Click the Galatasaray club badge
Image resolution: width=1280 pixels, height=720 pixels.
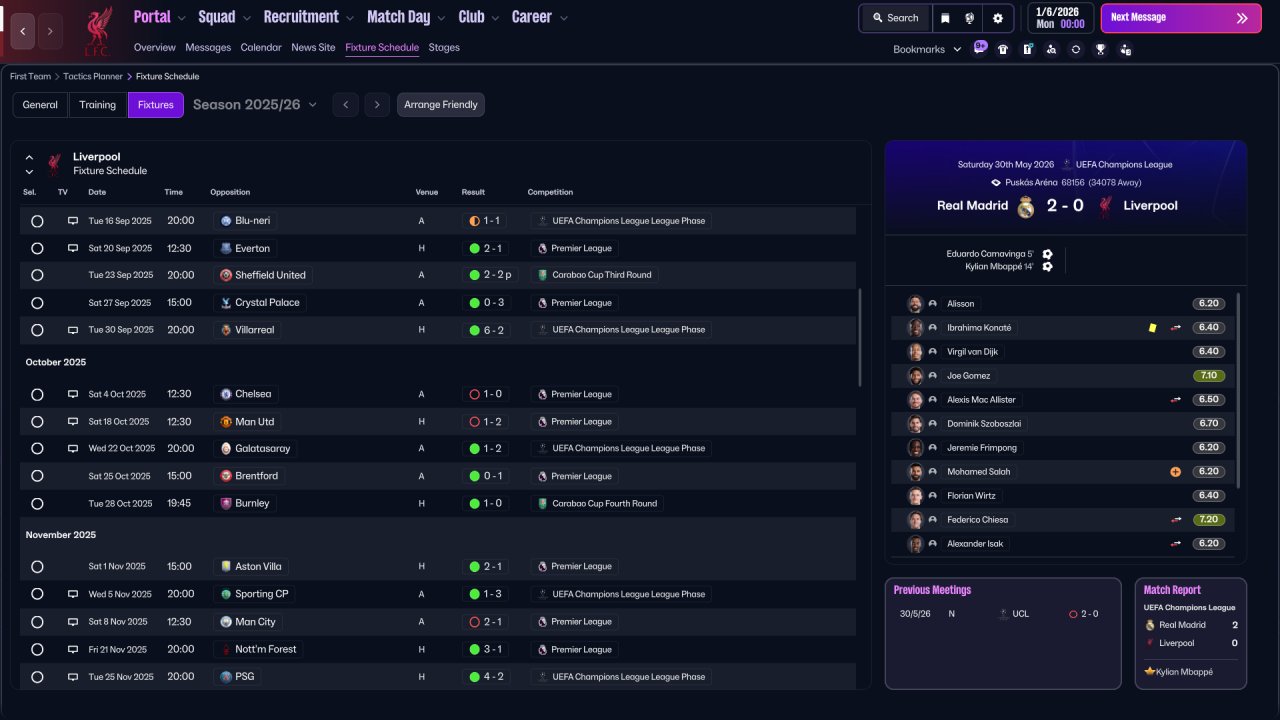pyautogui.click(x=226, y=449)
